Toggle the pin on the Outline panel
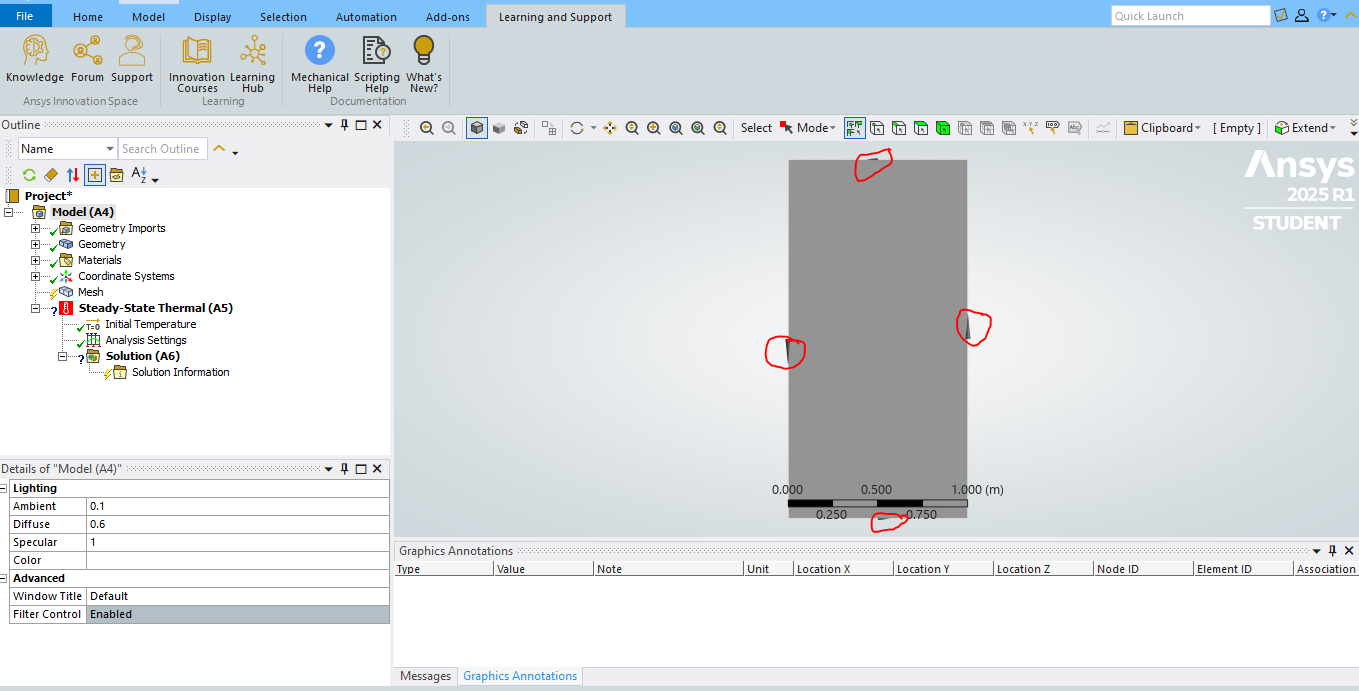Image resolution: width=1359 pixels, height=691 pixels. tap(344, 125)
